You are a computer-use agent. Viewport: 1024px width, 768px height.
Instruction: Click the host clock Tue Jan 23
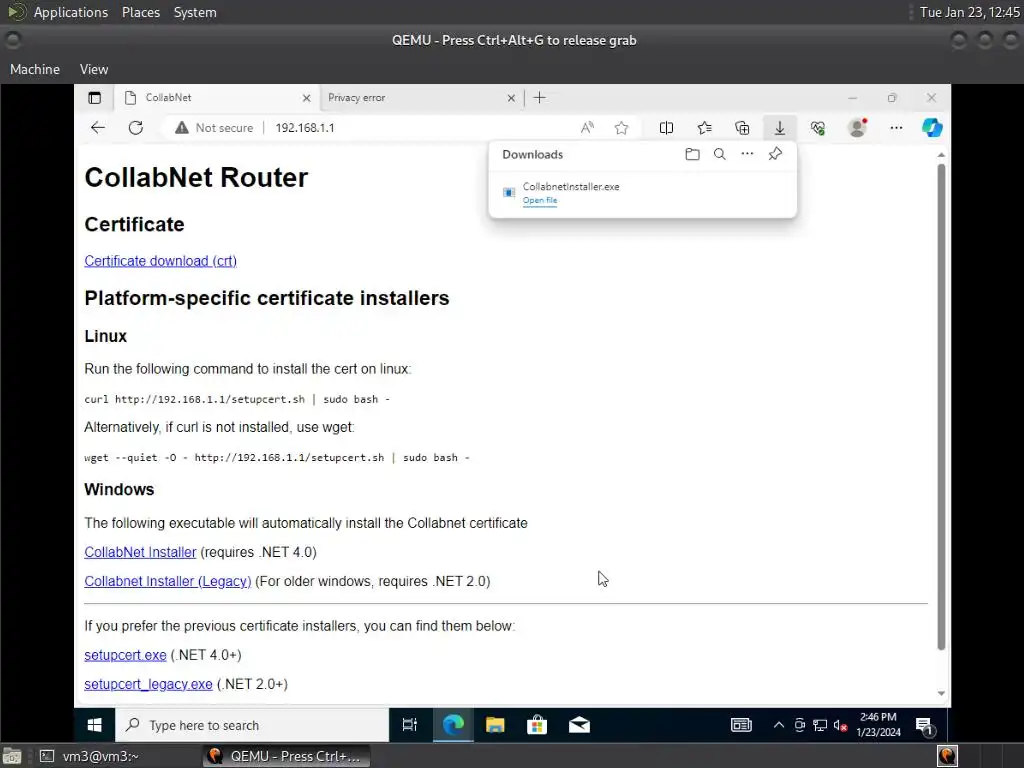(970, 12)
